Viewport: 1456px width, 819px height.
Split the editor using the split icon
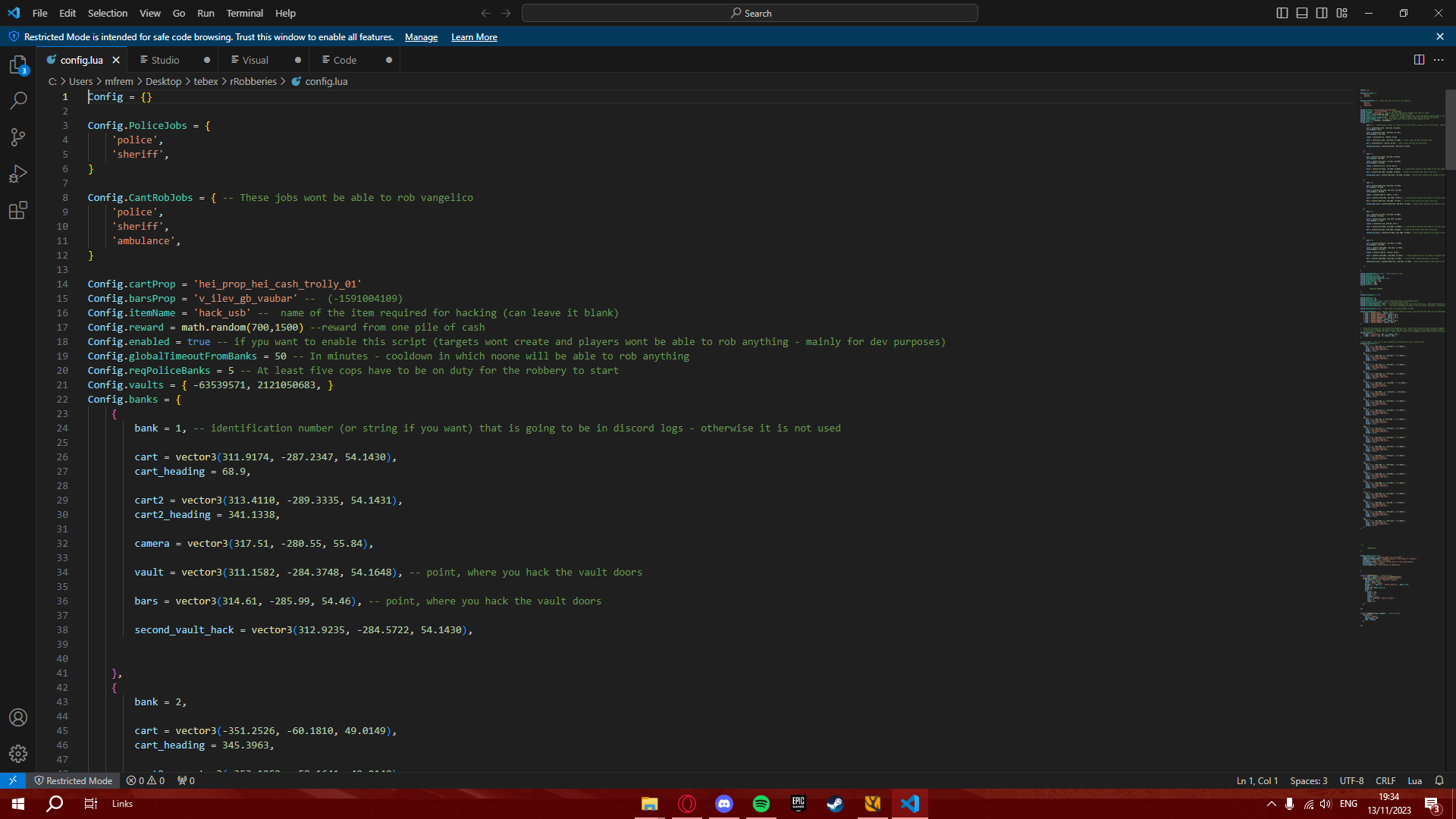(1419, 59)
